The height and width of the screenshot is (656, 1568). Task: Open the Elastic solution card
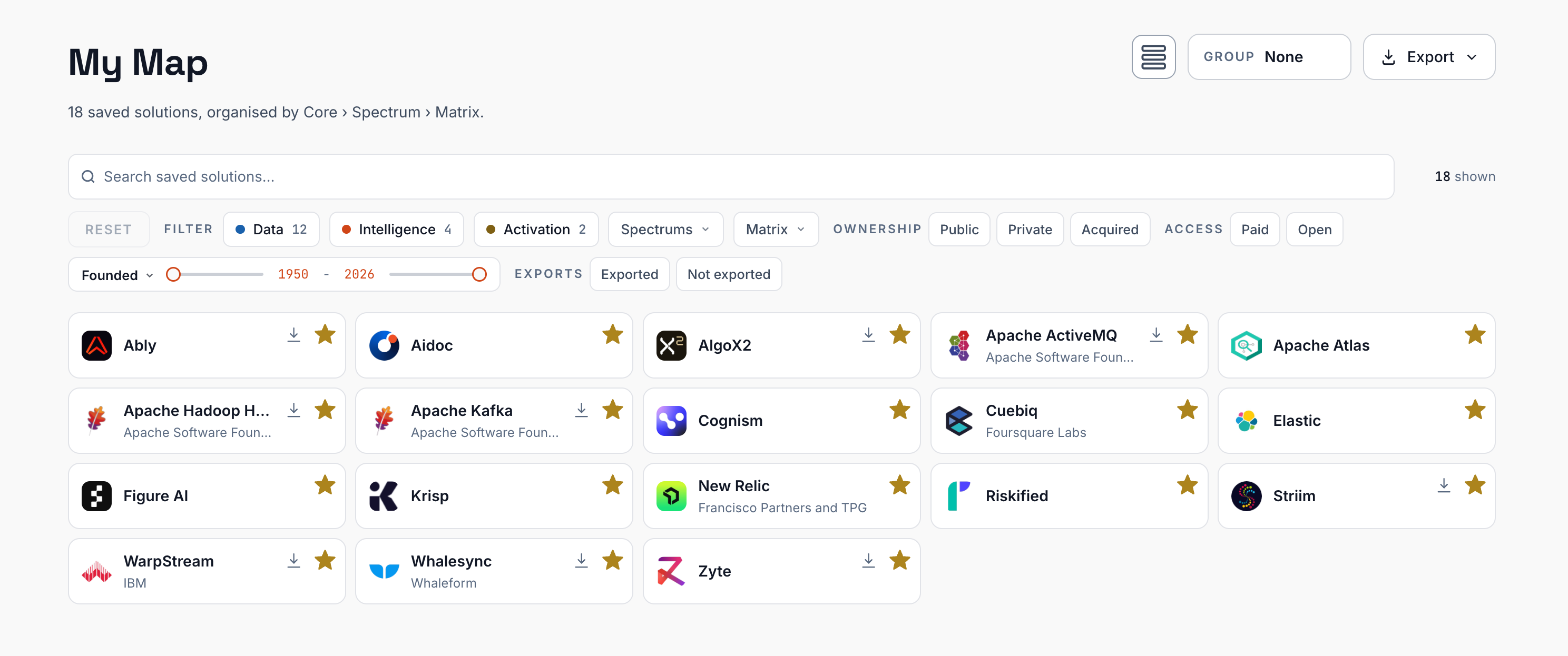pos(1356,421)
